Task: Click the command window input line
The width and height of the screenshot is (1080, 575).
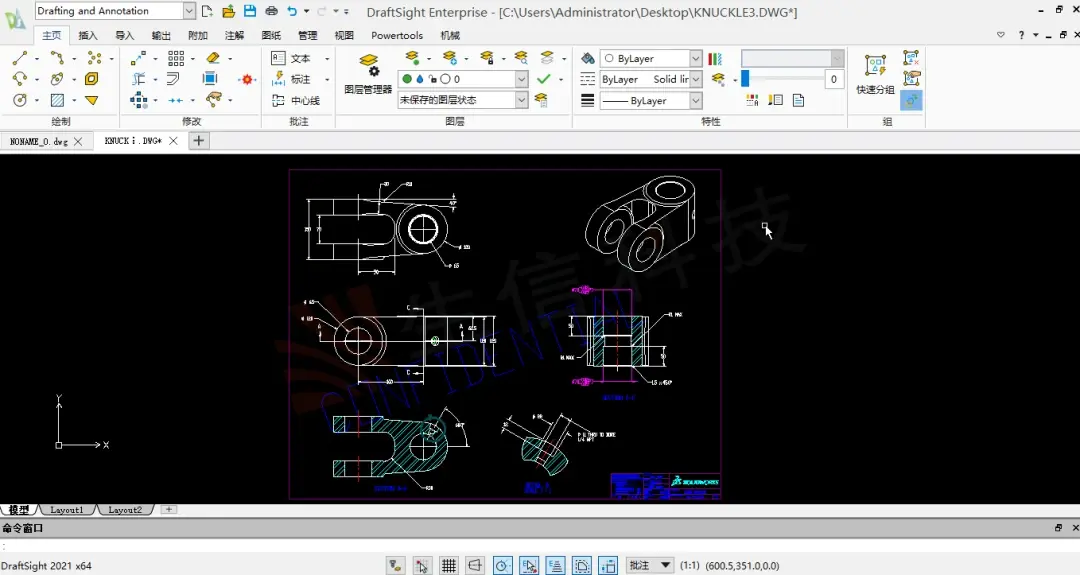Action: [540, 545]
